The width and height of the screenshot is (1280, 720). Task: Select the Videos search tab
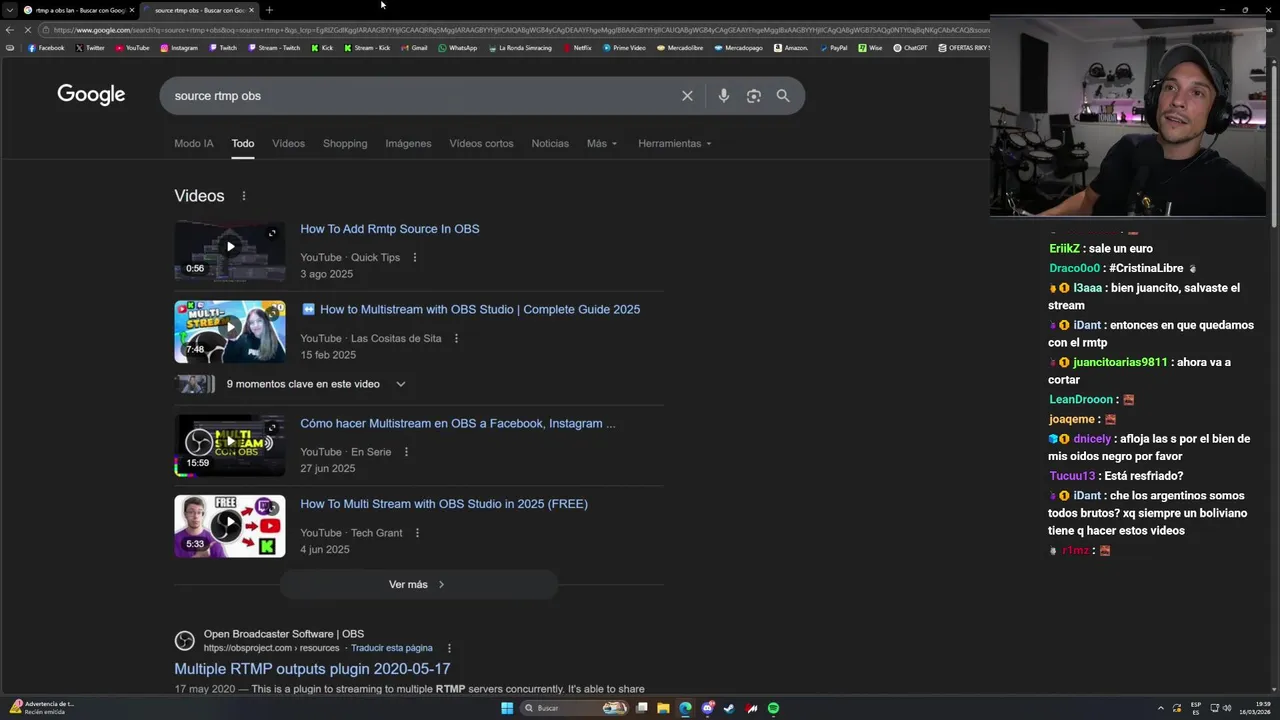288,143
